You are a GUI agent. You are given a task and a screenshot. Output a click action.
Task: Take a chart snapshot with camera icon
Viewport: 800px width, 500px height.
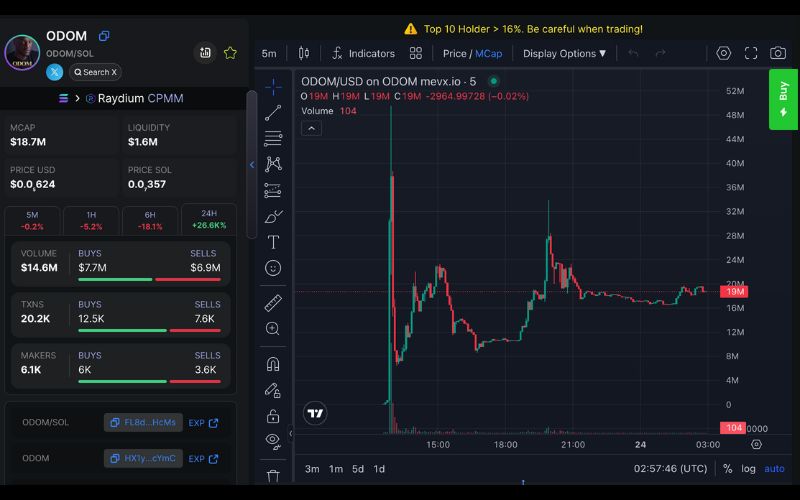click(778, 53)
